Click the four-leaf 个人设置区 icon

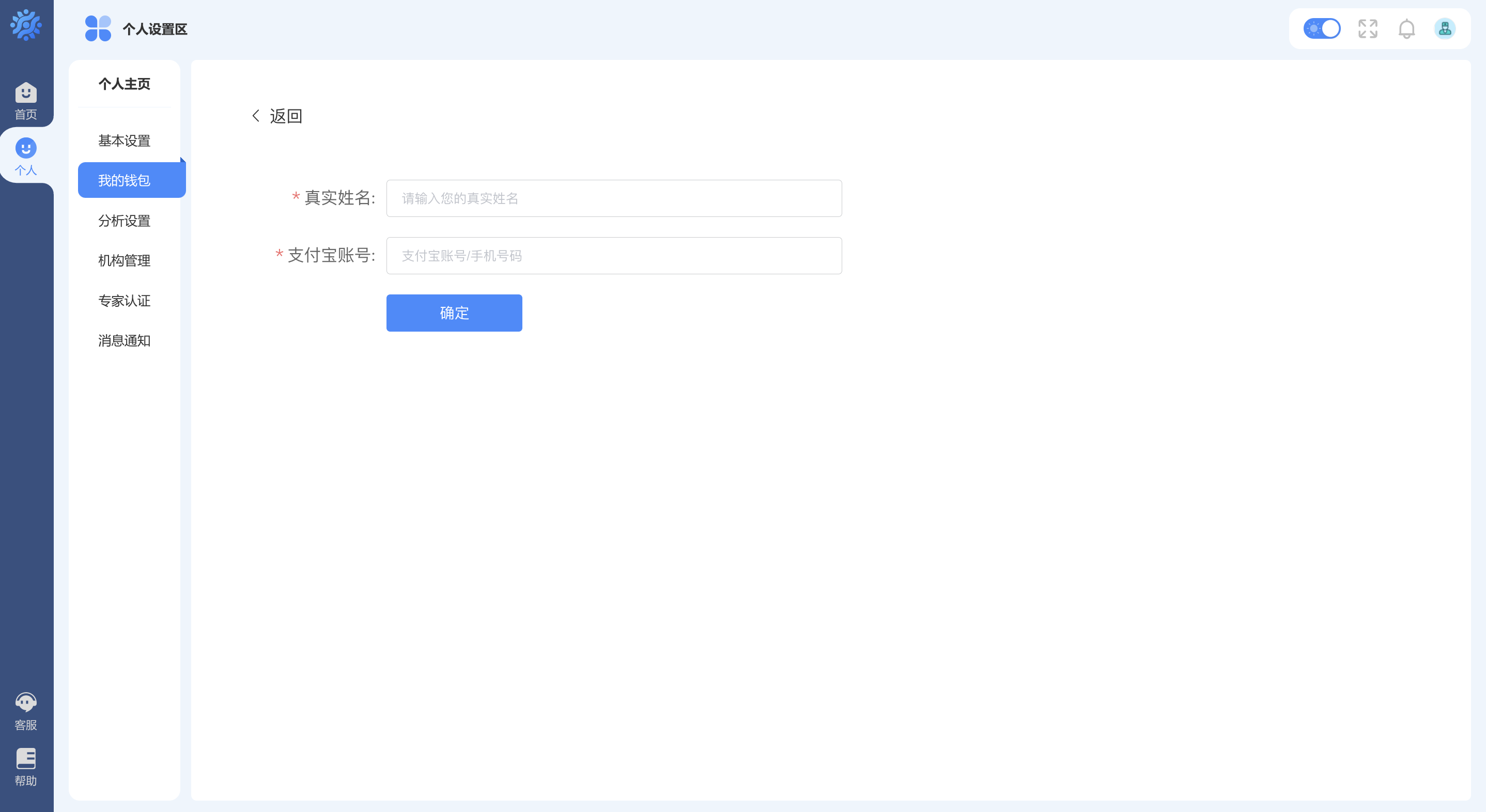pyautogui.click(x=98, y=29)
